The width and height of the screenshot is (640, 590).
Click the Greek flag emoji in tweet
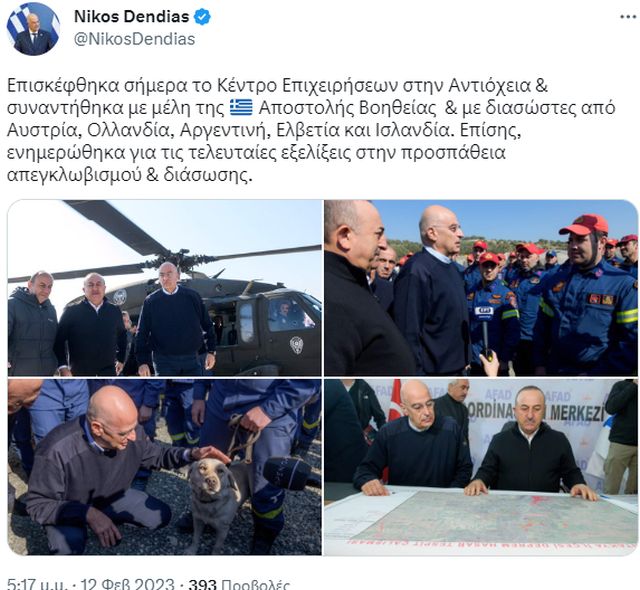pos(241,108)
